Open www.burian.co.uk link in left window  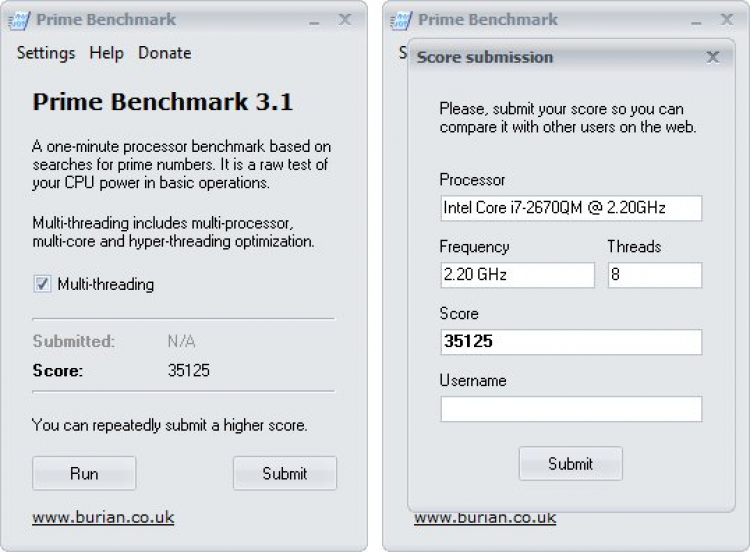103,517
